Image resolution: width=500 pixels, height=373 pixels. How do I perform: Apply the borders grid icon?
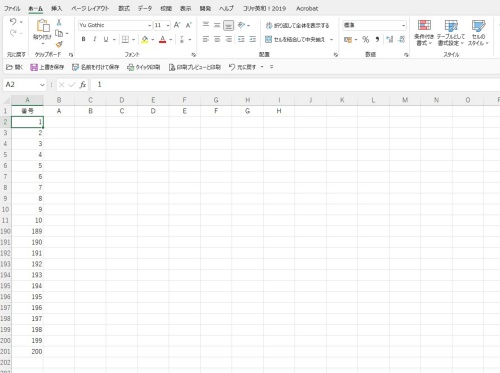125,39
